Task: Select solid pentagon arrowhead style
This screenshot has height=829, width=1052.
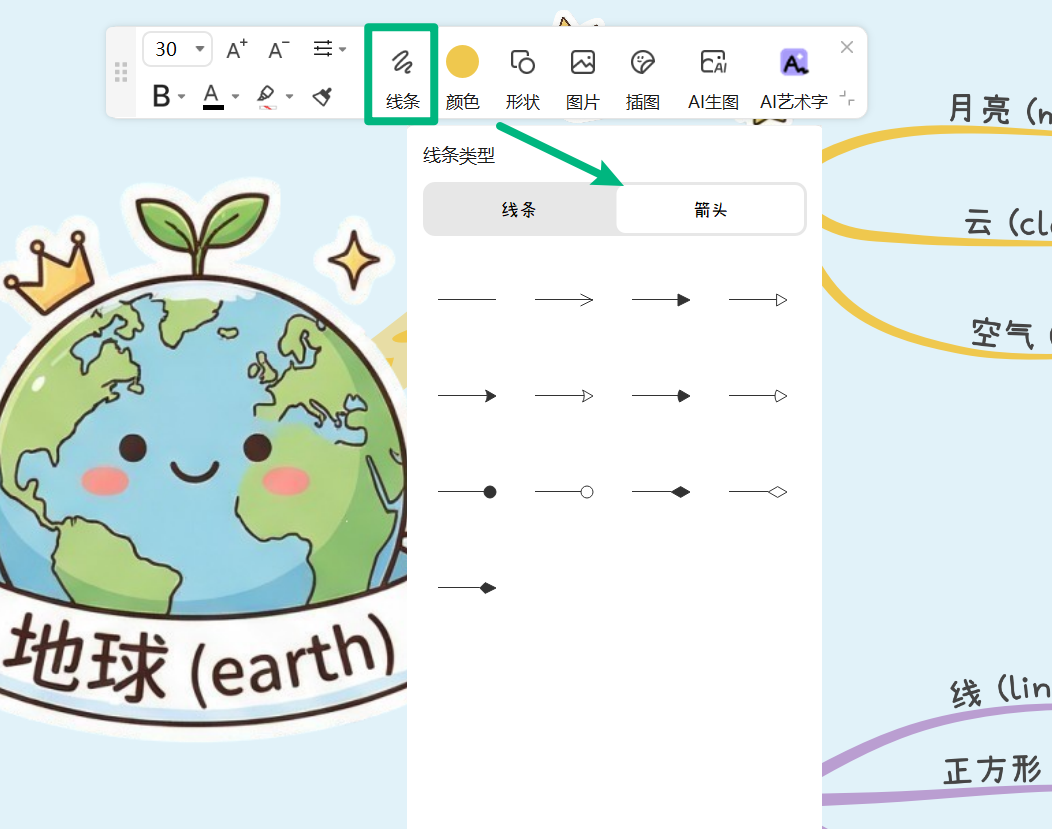Action: [x=661, y=396]
